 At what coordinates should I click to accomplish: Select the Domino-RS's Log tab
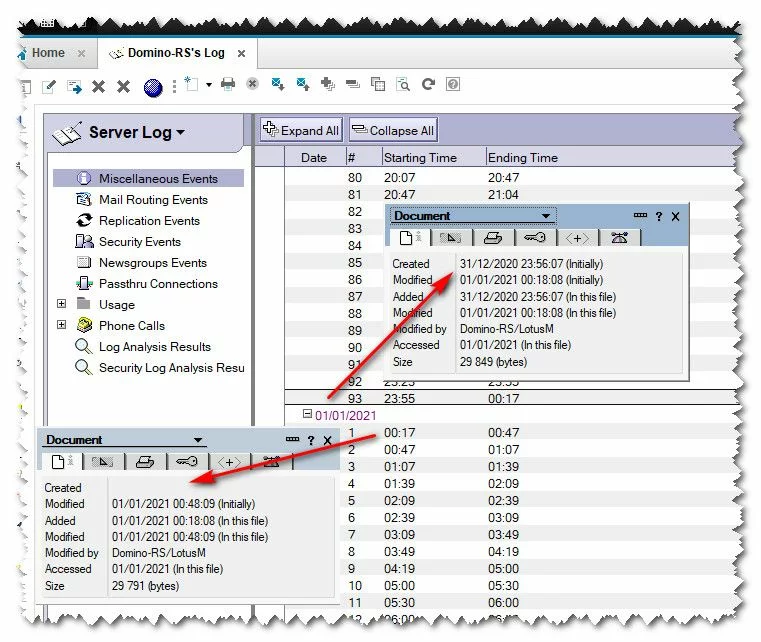coord(175,53)
